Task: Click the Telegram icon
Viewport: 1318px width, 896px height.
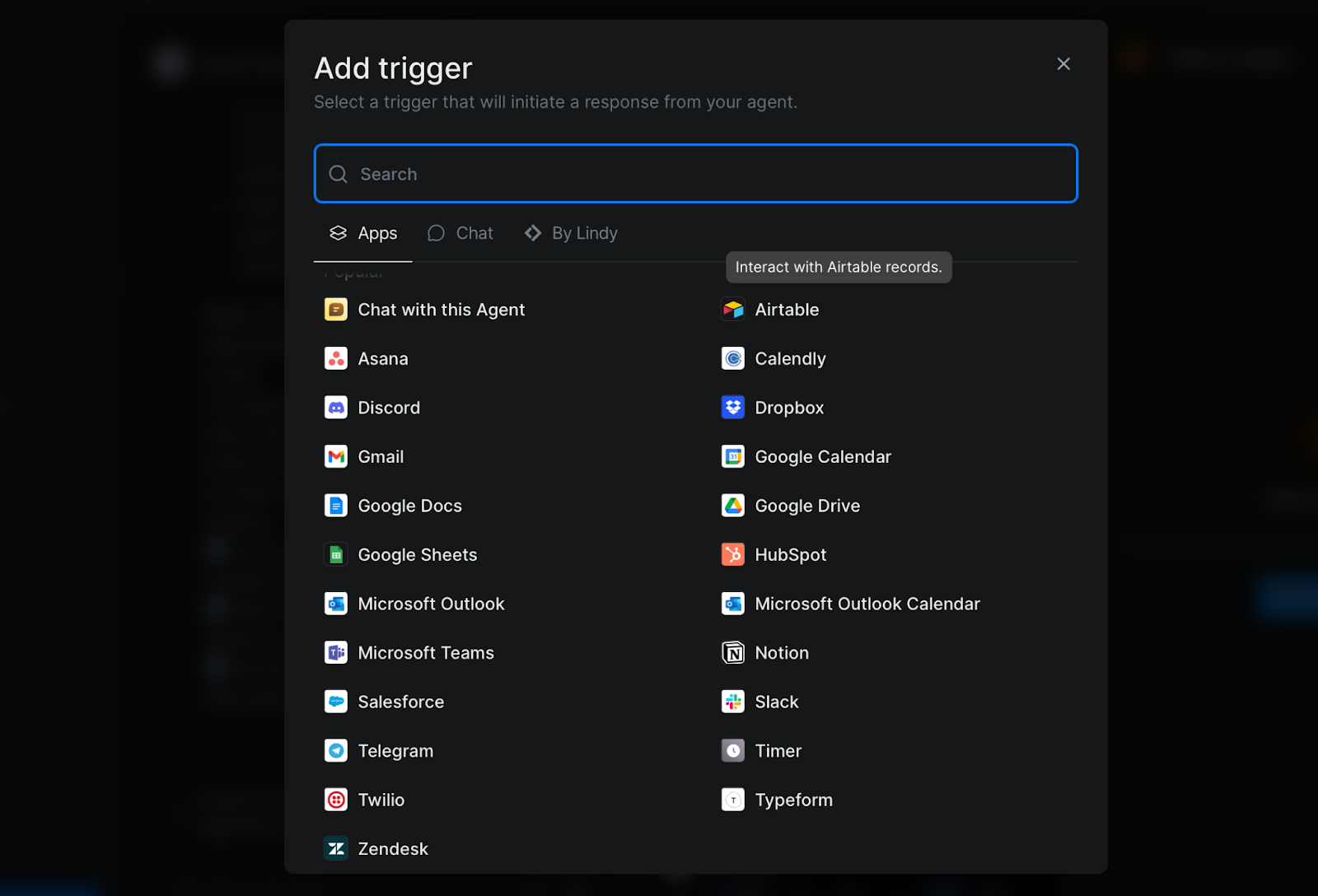Action: click(335, 751)
